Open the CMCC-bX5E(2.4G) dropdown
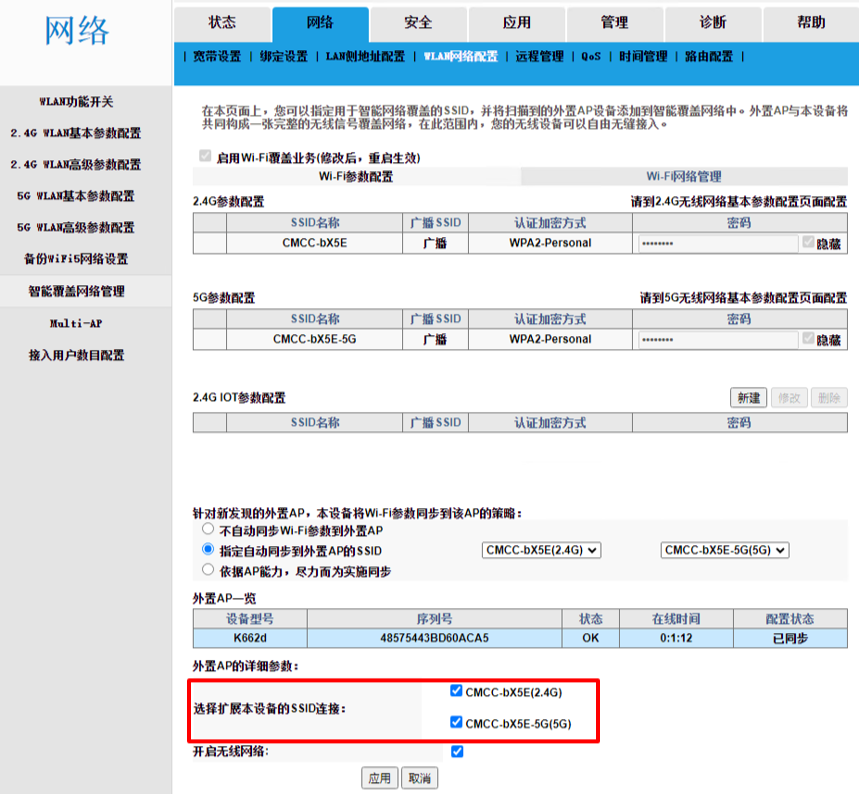This screenshot has height=794, width=859. point(541,550)
